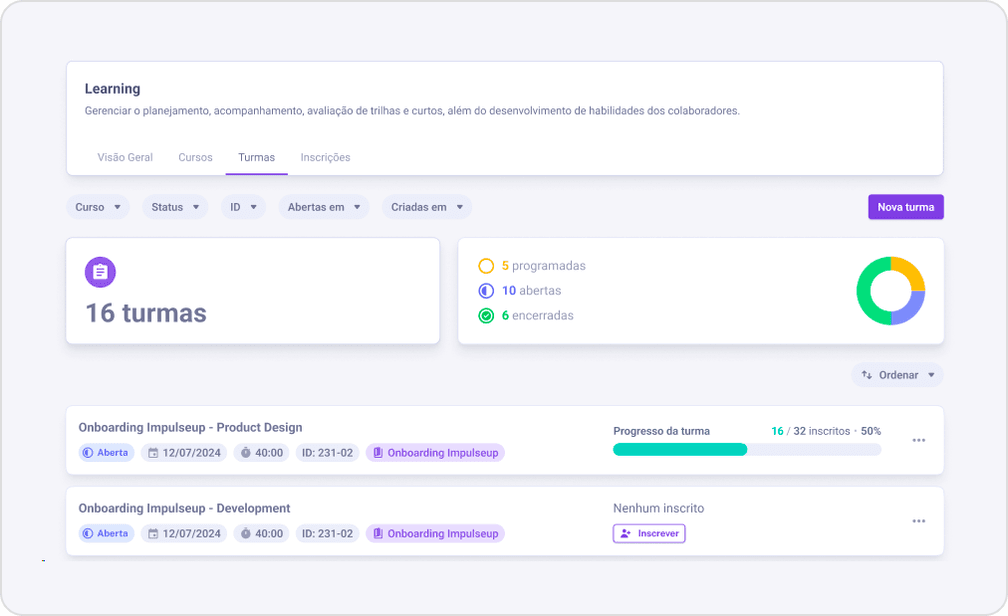Click the Learning page heading
1008x616 pixels.
point(112,89)
